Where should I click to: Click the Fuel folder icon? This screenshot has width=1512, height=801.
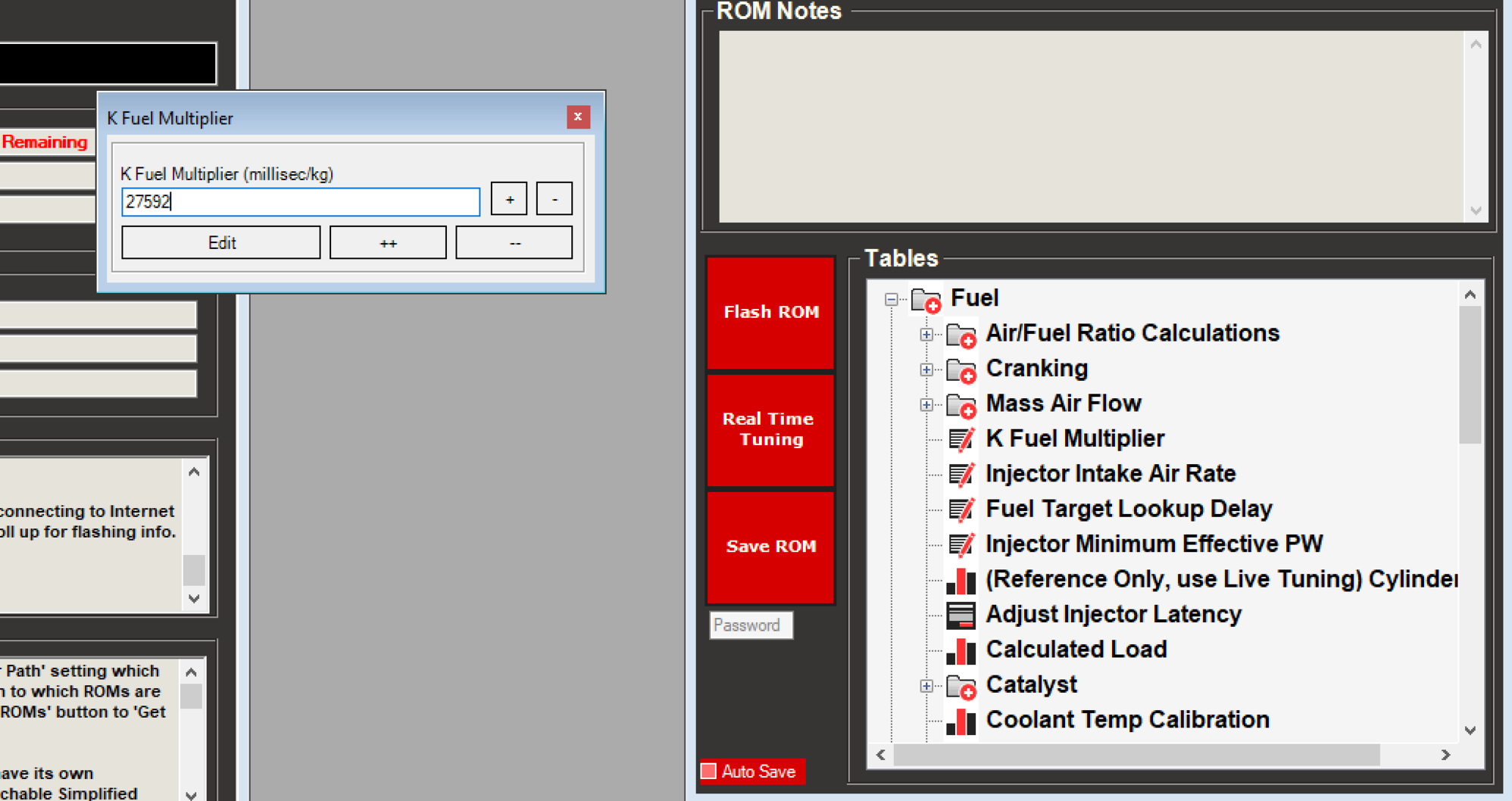[926, 298]
